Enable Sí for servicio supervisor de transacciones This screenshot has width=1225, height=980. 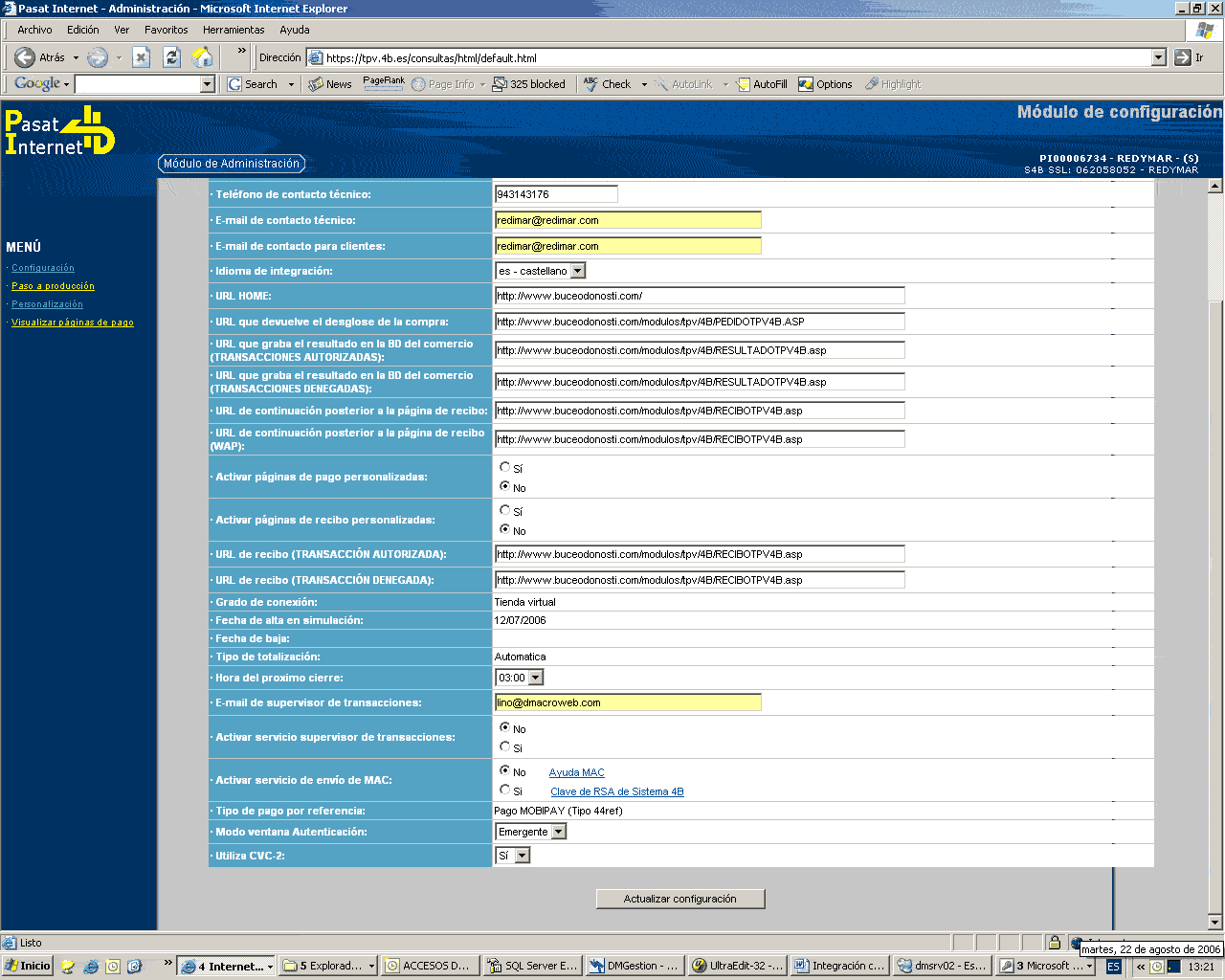coord(505,746)
